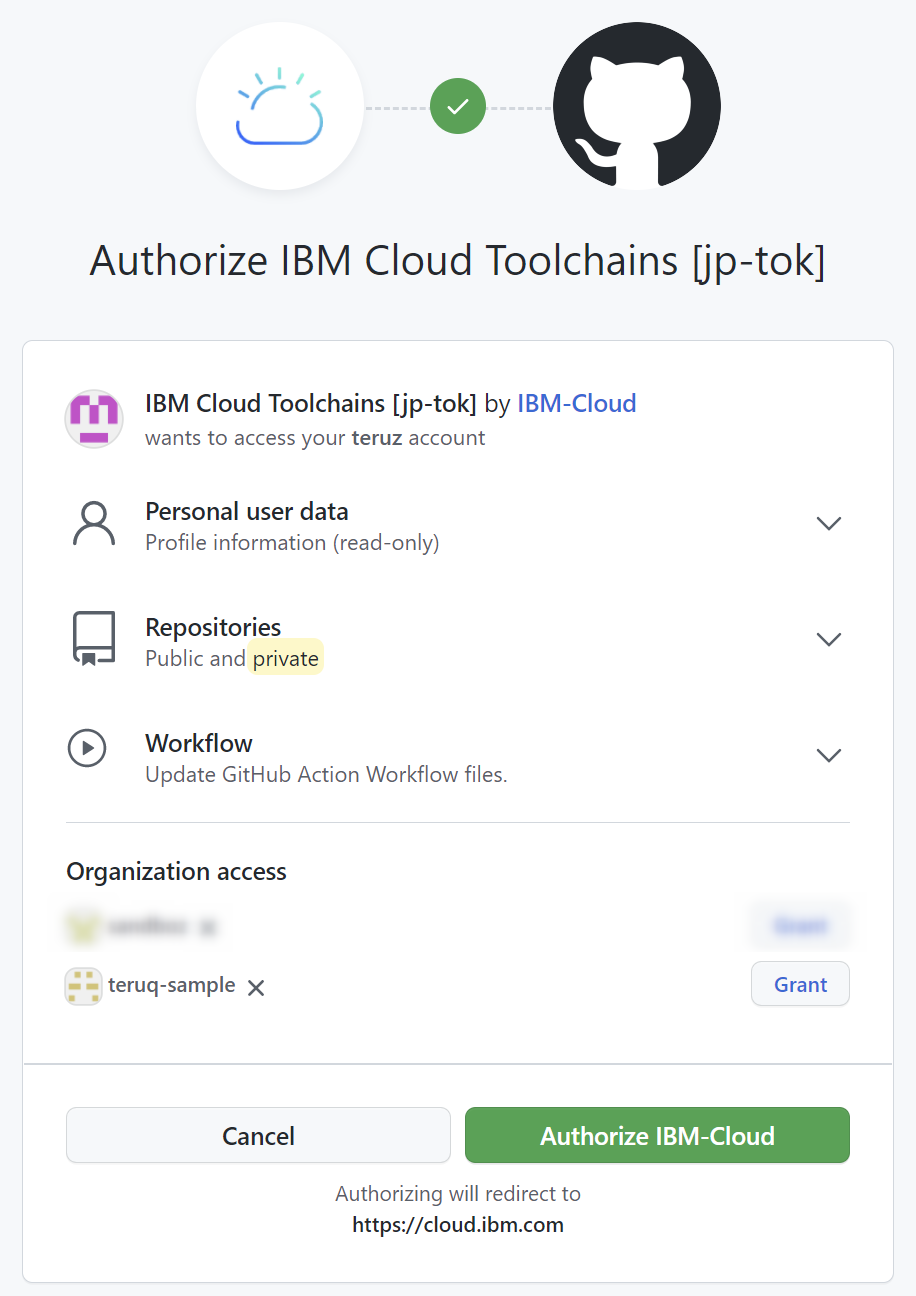Viewport: 916px width, 1296px height.
Task: Click the Repositories book icon
Action: pyautogui.click(x=93, y=639)
